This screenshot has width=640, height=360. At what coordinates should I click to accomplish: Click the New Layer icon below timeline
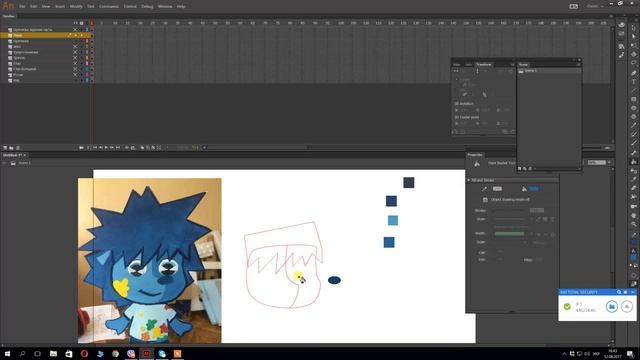(5, 148)
